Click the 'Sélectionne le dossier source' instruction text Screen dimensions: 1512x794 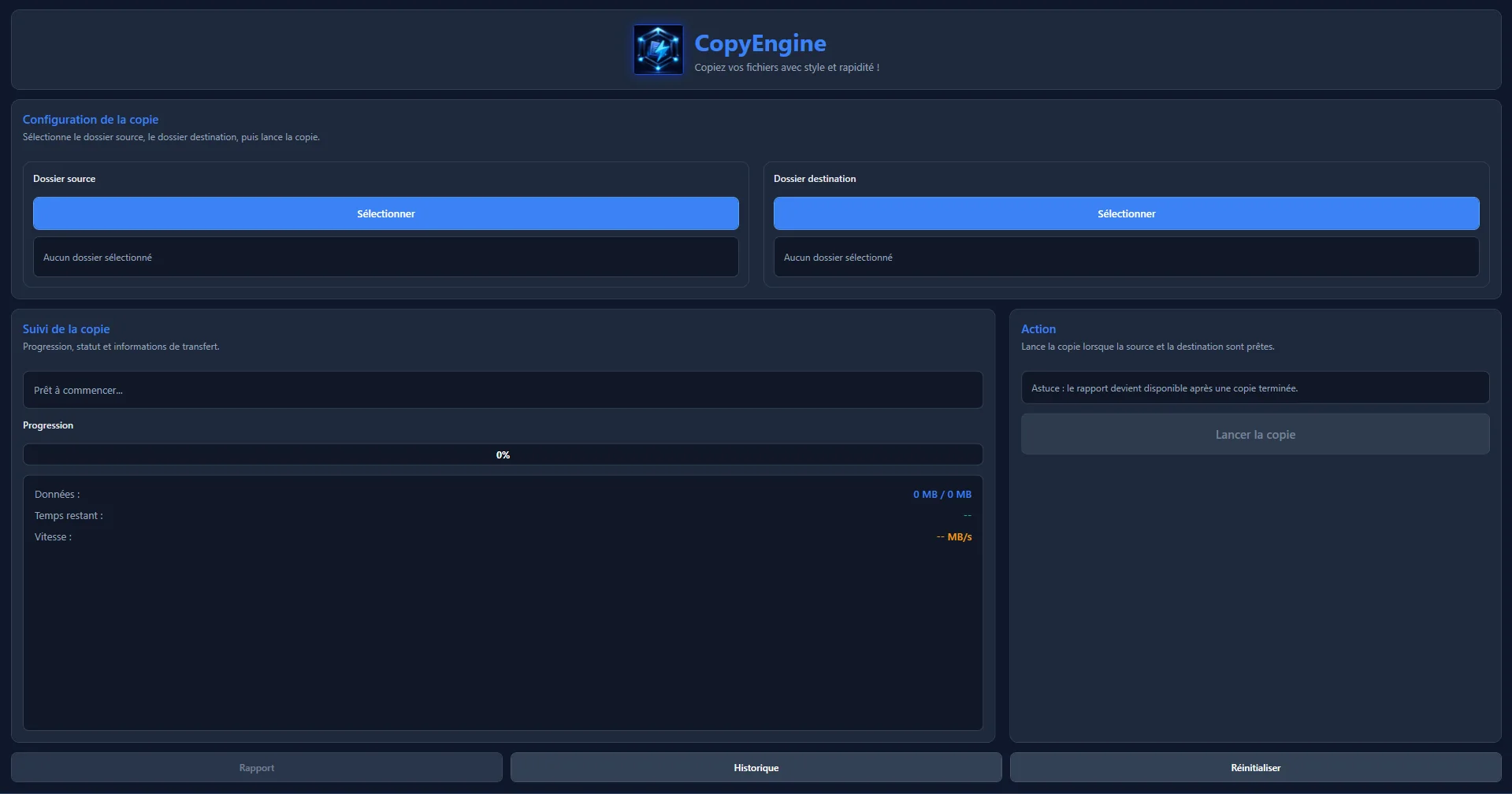(x=171, y=137)
